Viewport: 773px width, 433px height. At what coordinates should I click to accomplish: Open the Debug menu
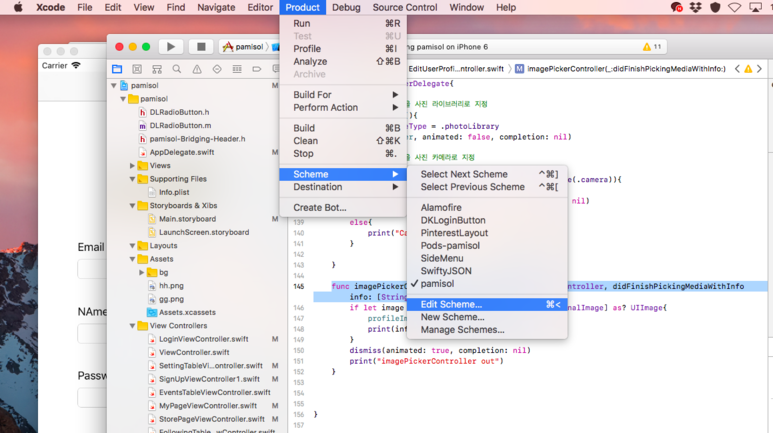(346, 7)
